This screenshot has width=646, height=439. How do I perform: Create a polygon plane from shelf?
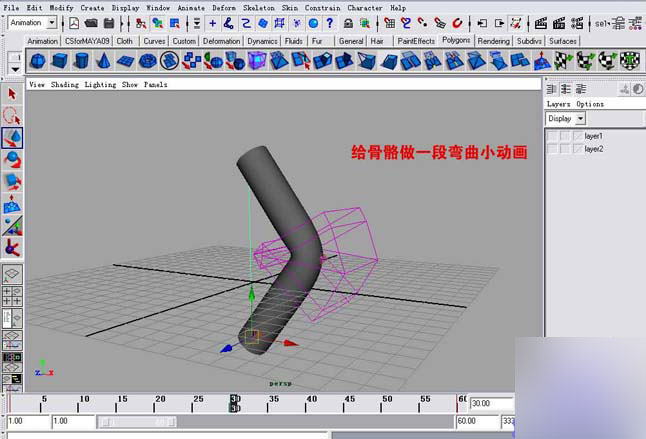(x=125, y=61)
